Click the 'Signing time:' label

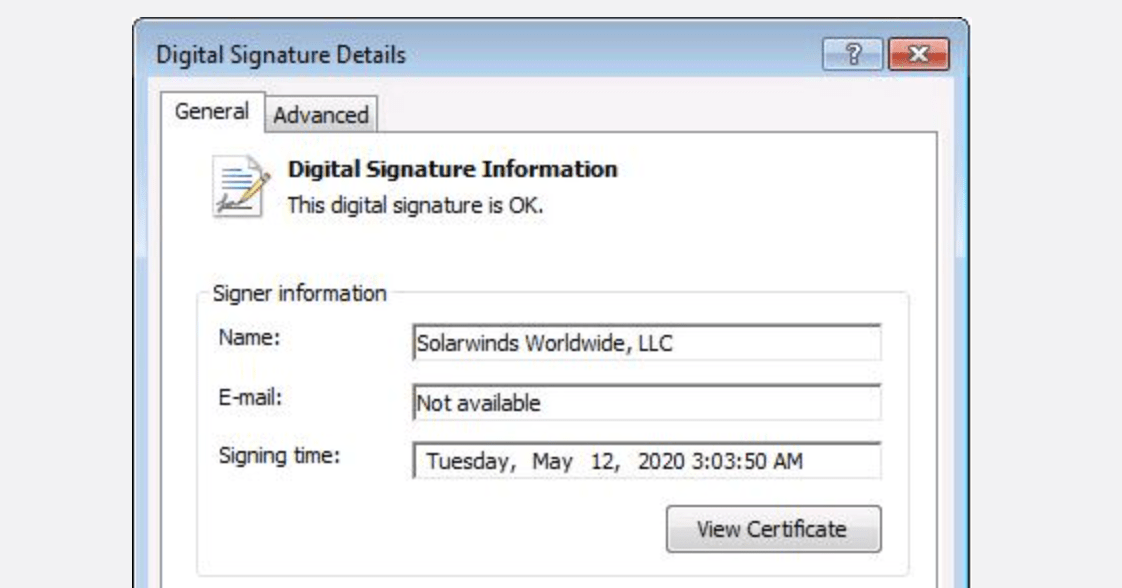[x=279, y=456]
